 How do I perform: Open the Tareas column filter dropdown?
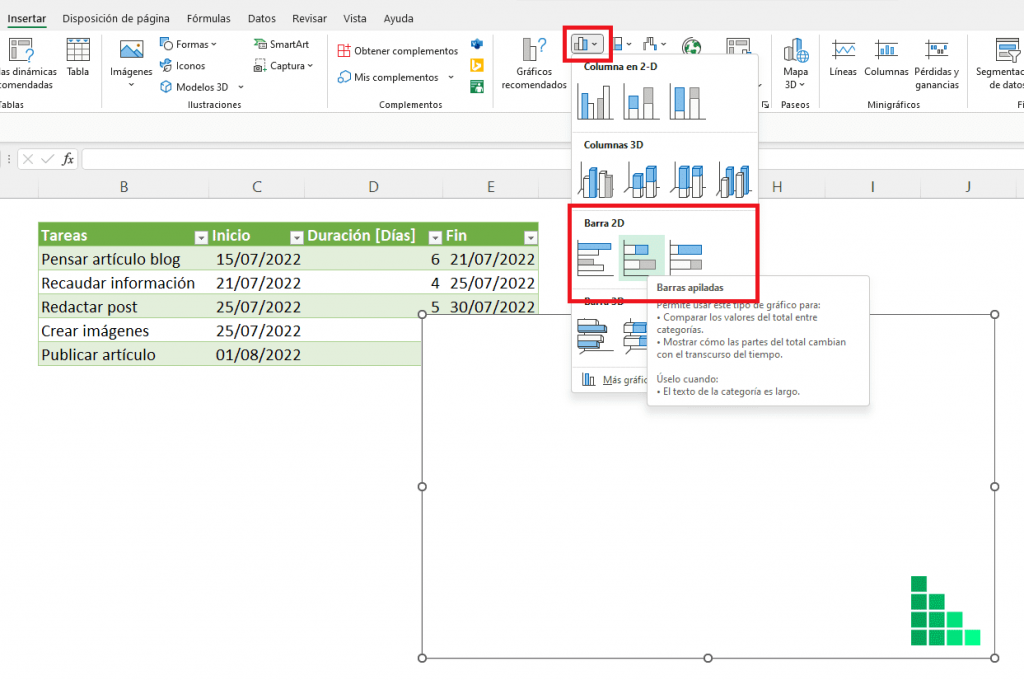click(201, 238)
